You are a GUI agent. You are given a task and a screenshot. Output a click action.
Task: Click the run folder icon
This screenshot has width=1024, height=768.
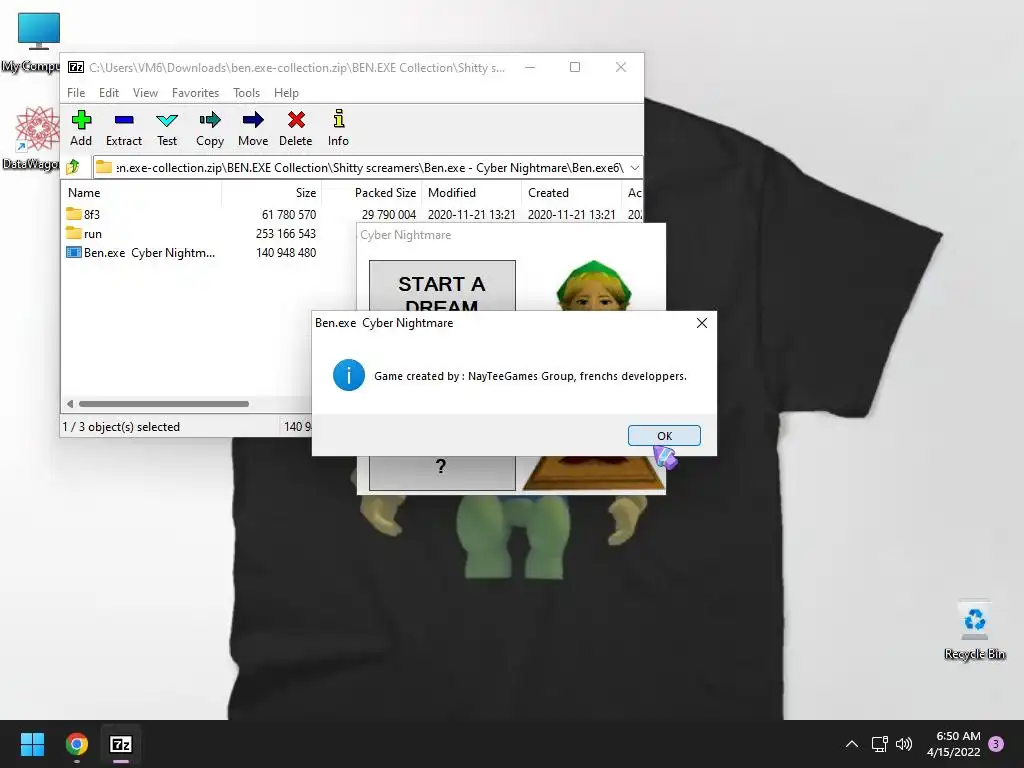(x=74, y=233)
